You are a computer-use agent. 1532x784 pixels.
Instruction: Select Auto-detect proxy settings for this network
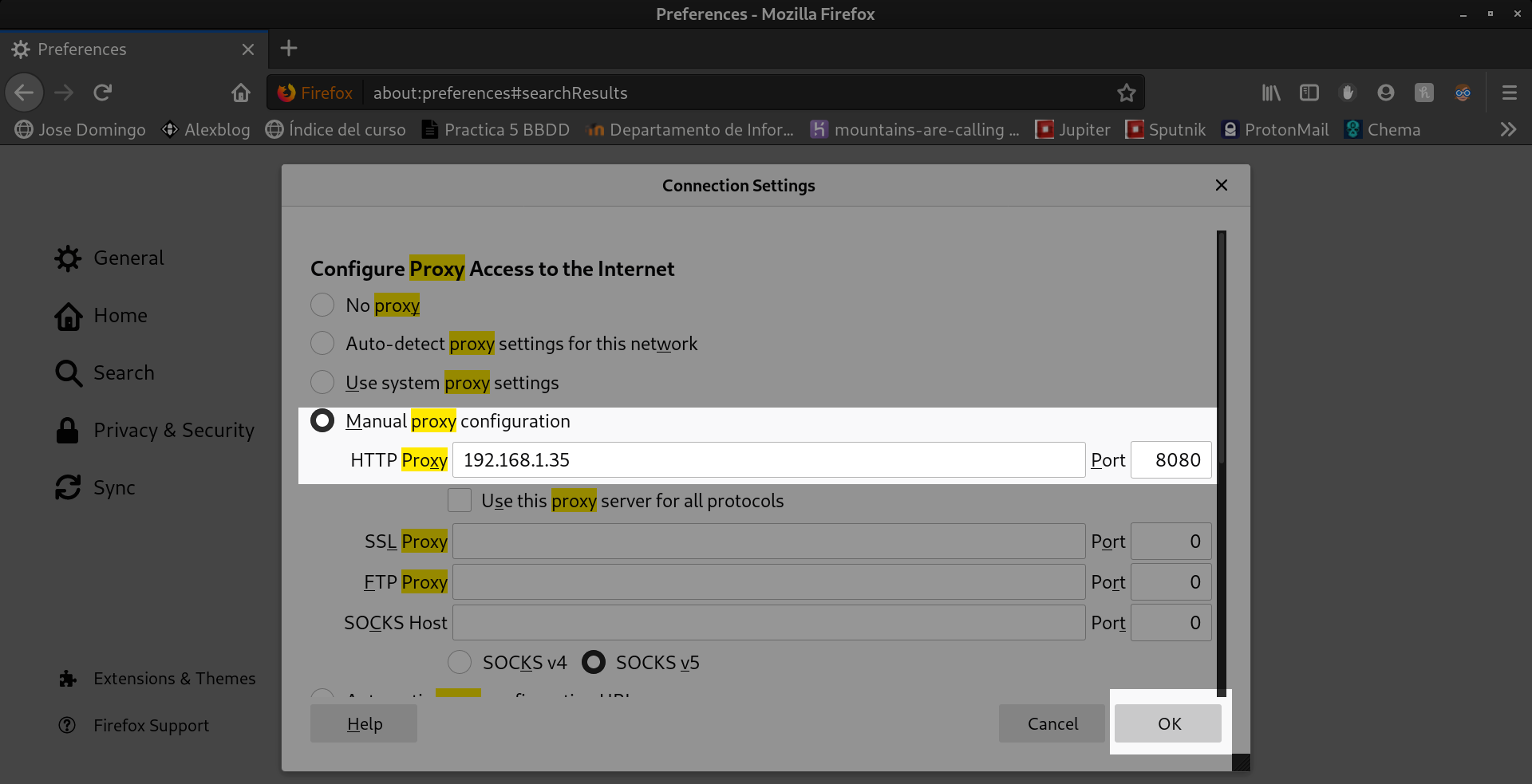(322, 343)
